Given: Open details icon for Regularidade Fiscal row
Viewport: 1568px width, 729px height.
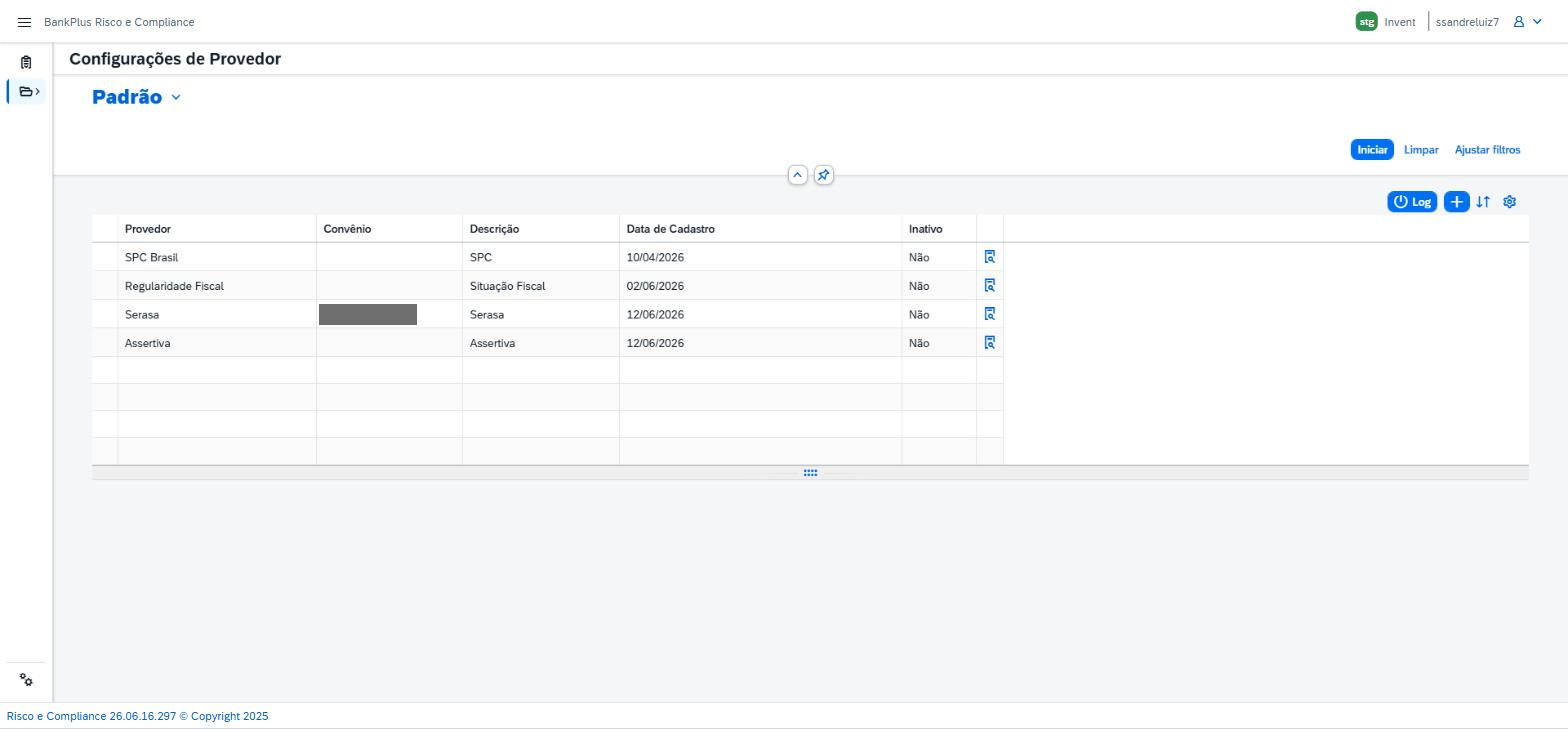Looking at the screenshot, I should (x=990, y=286).
